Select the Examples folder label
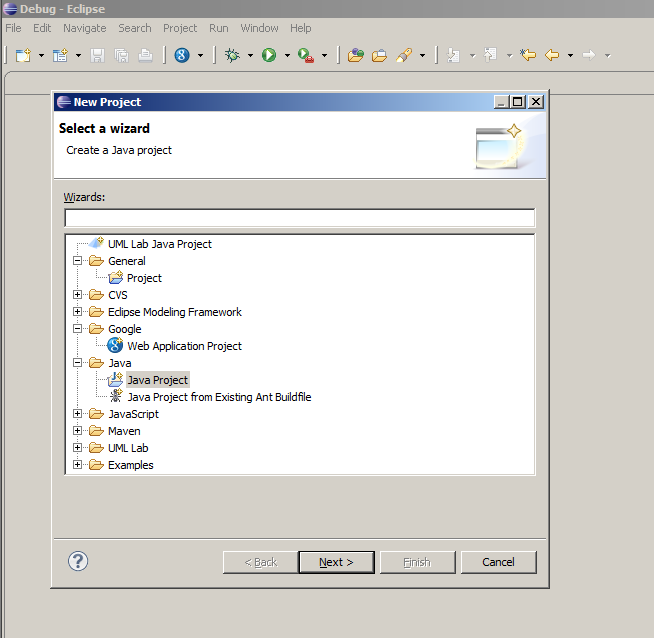654x638 pixels. pyautogui.click(x=131, y=465)
